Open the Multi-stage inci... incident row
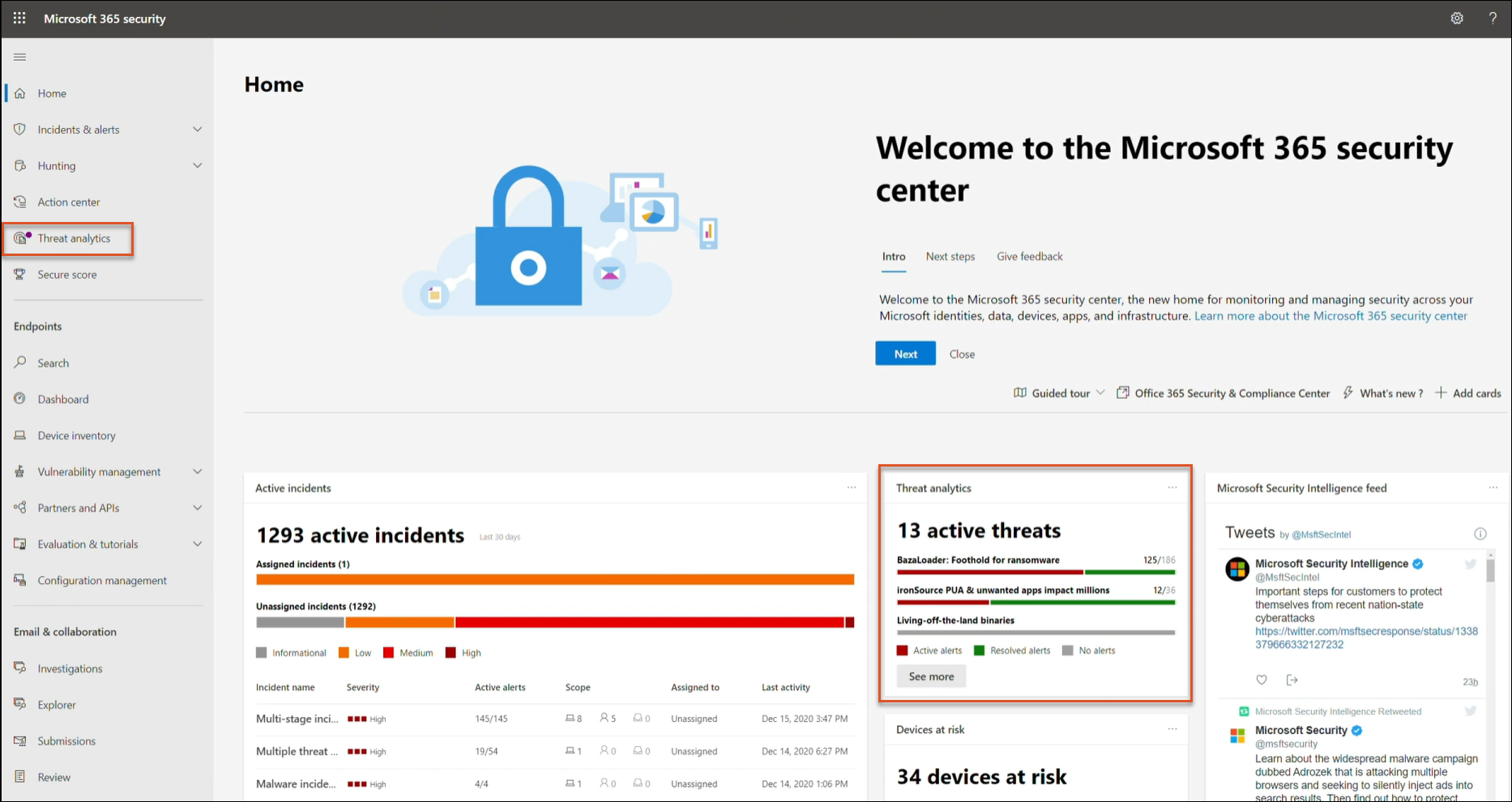The image size is (1512, 802). [x=554, y=719]
